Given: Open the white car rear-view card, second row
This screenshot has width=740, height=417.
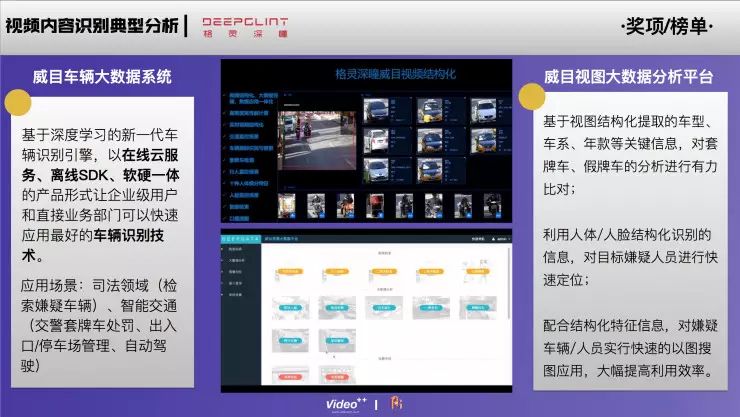Looking at the screenshot, I should point(387,140).
